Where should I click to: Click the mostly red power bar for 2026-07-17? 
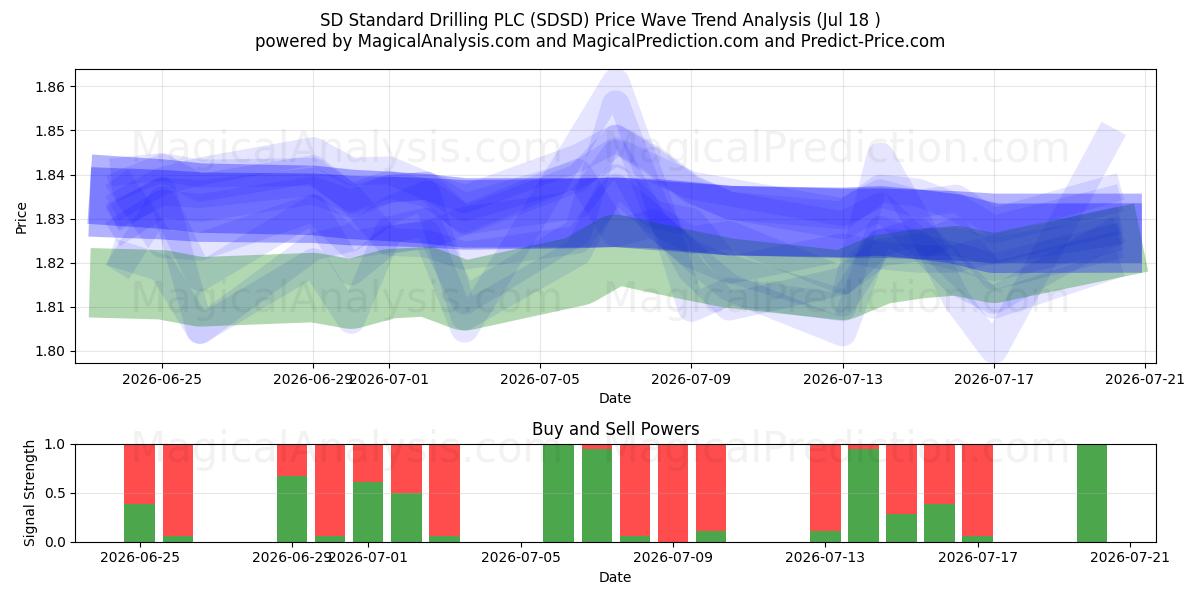[977, 493]
